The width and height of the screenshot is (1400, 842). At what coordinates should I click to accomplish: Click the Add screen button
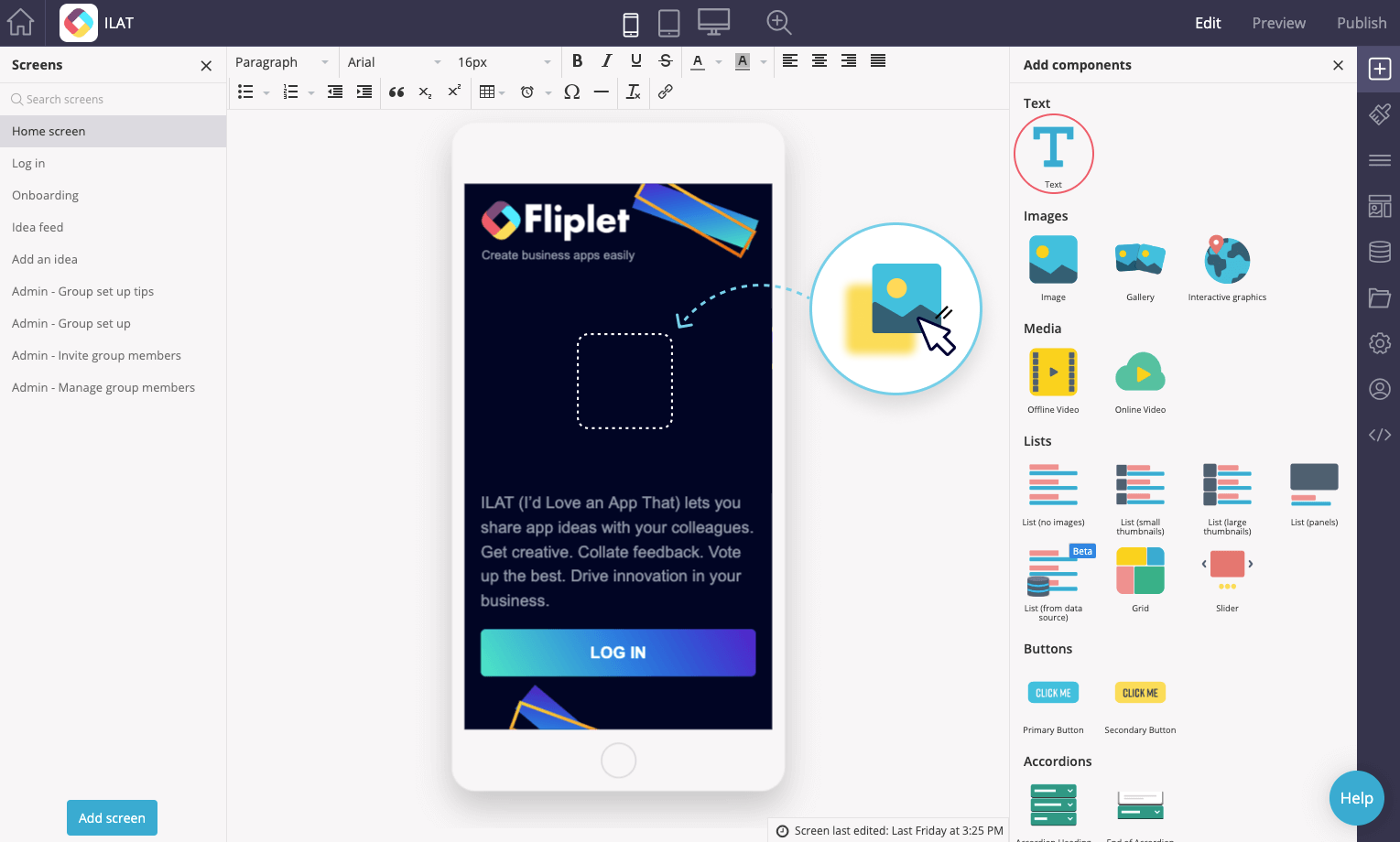click(x=112, y=818)
